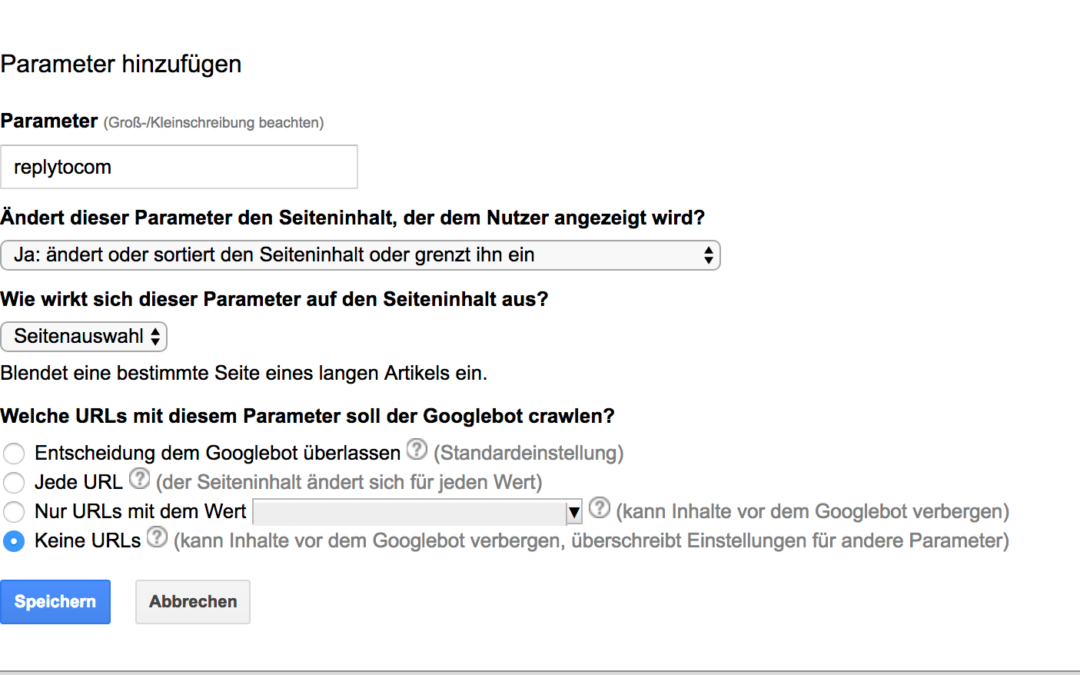Click help icon beside Entscheidung dem Googlebot überlassen
The height and width of the screenshot is (675, 1080).
click(417, 450)
